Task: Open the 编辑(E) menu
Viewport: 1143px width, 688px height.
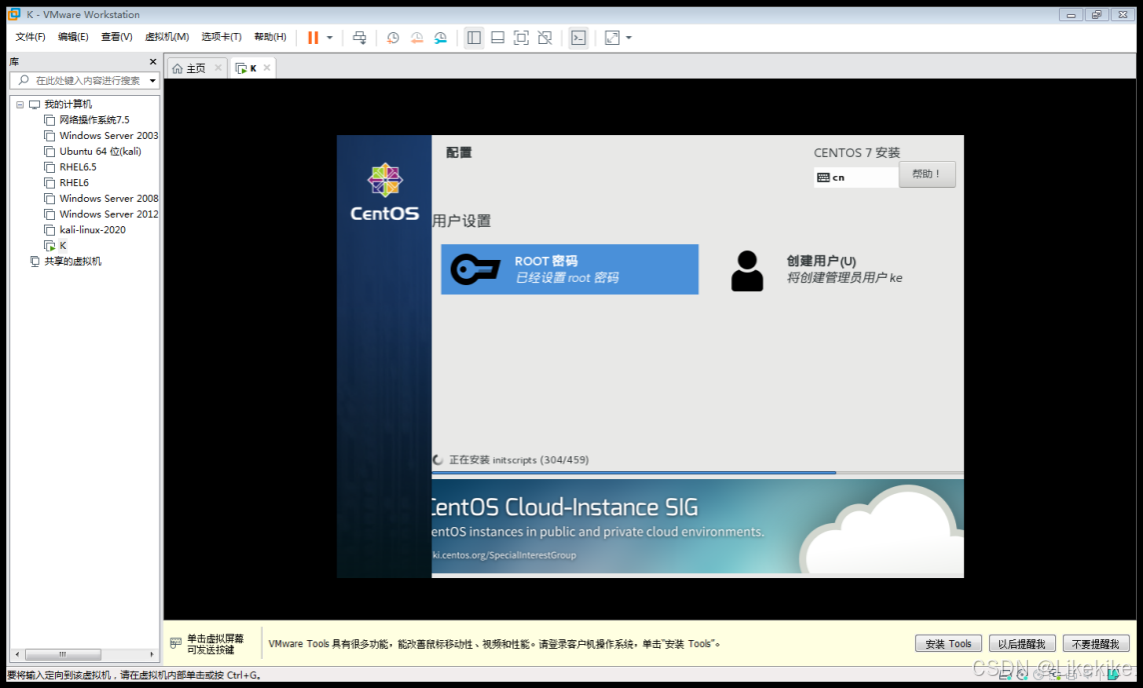Action: pyautogui.click(x=73, y=37)
